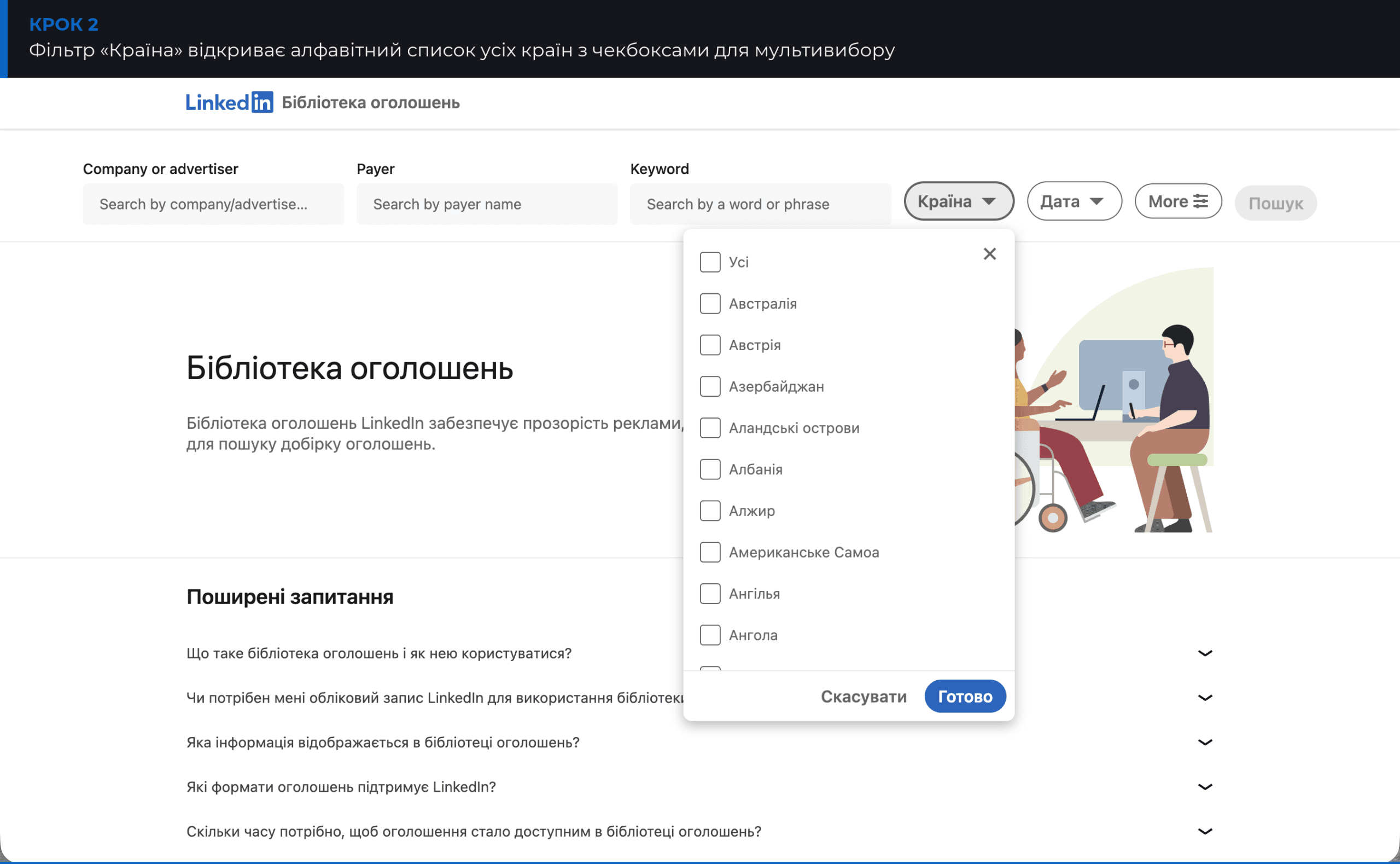
Task: Focus the Company or advertiser search field
Action: (x=213, y=204)
